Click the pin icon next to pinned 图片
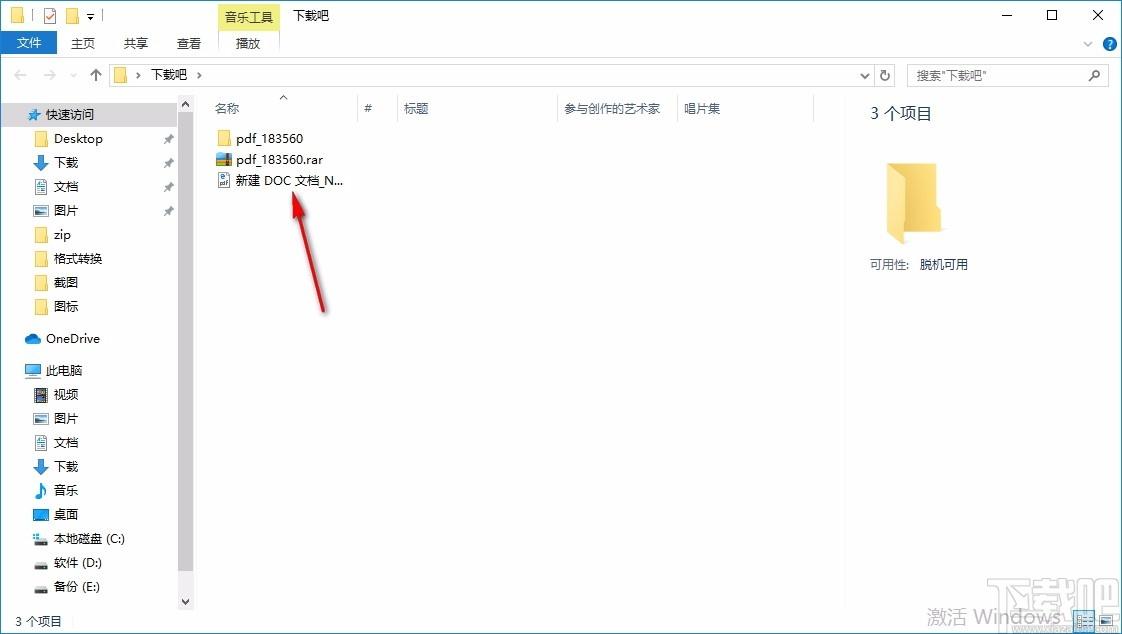The height and width of the screenshot is (634, 1122). [x=168, y=211]
